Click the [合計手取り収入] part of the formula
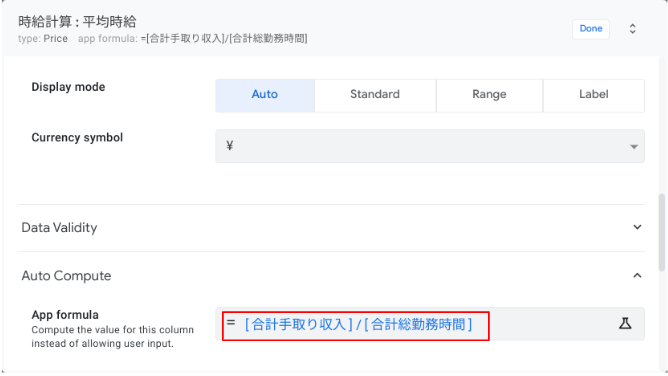This screenshot has height=376, width=668. (299, 325)
